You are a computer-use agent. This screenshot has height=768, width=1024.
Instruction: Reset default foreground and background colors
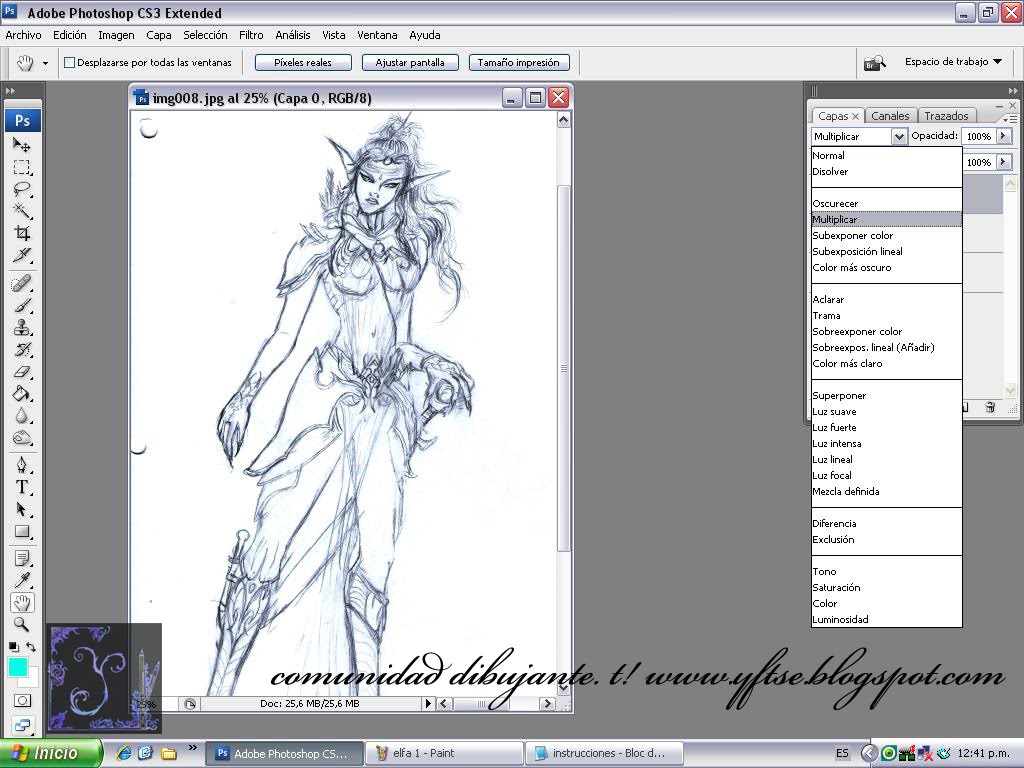click(13, 647)
